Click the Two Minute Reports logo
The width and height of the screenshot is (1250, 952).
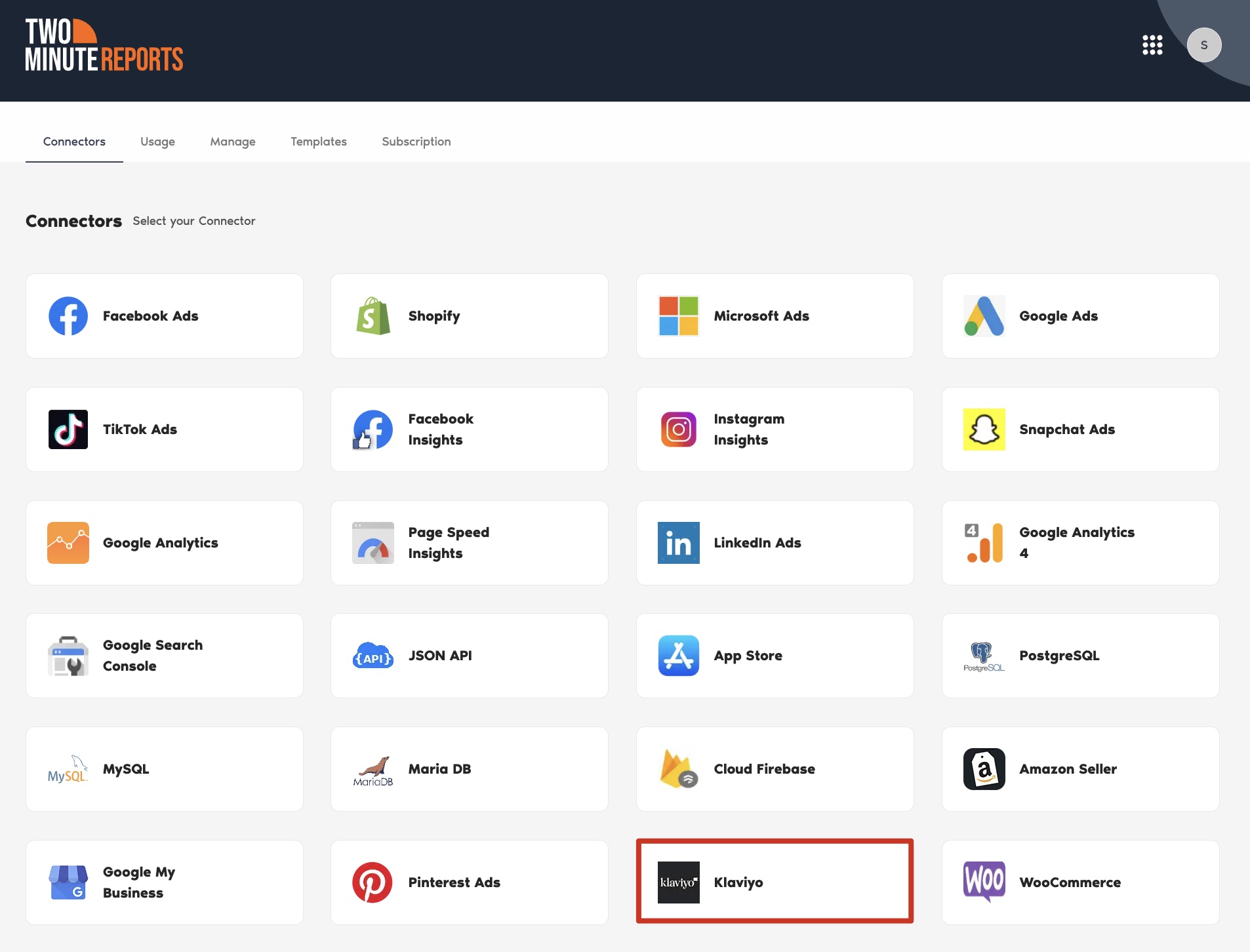click(104, 45)
